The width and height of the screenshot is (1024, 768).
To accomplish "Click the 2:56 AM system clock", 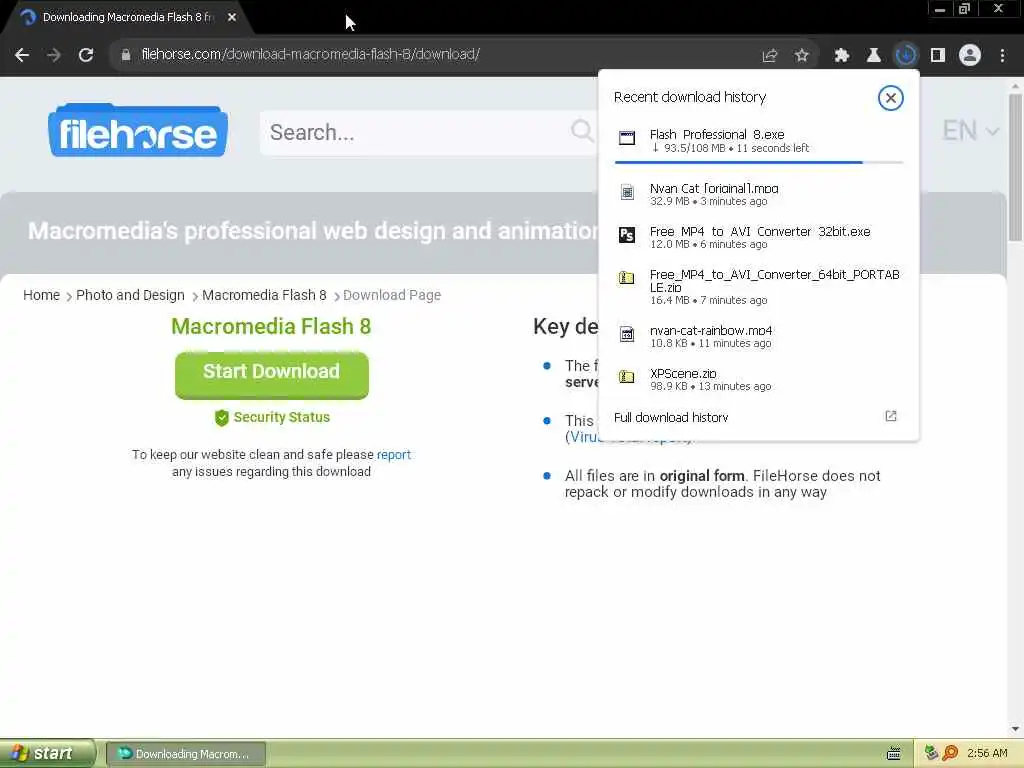I will [x=987, y=754].
